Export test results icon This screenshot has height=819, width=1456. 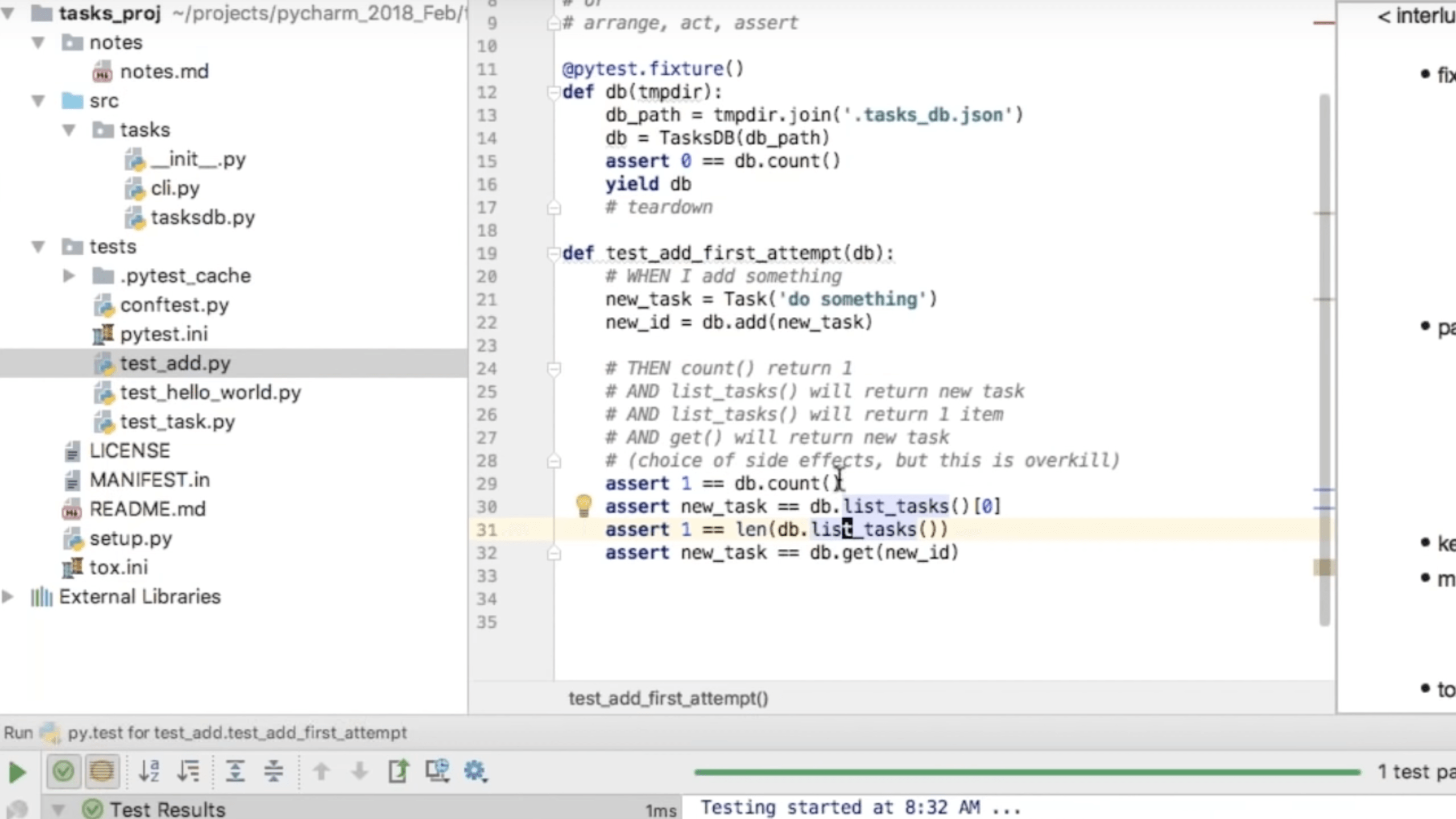click(398, 771)
